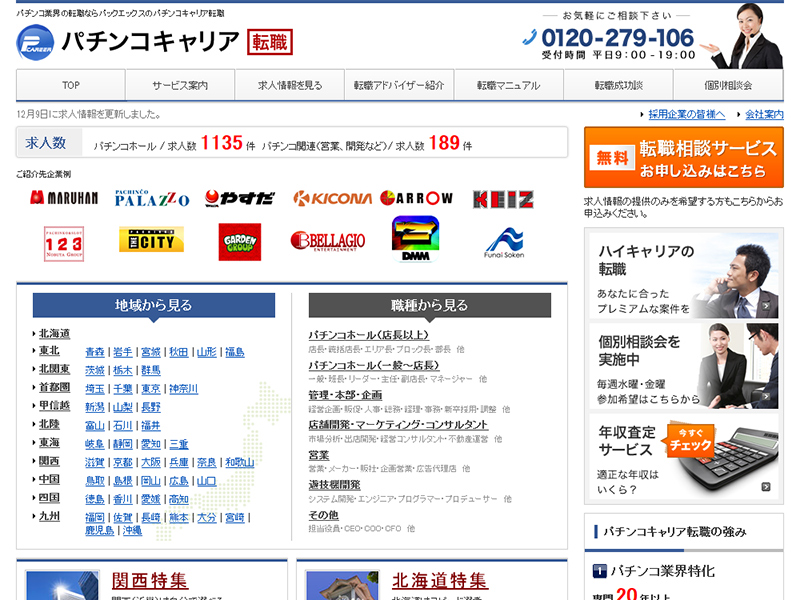Image resolution: width=800 pixels, height=600 pixels.
Task: Choose 沖縄 prefecture link
Action: coord(132,531)
